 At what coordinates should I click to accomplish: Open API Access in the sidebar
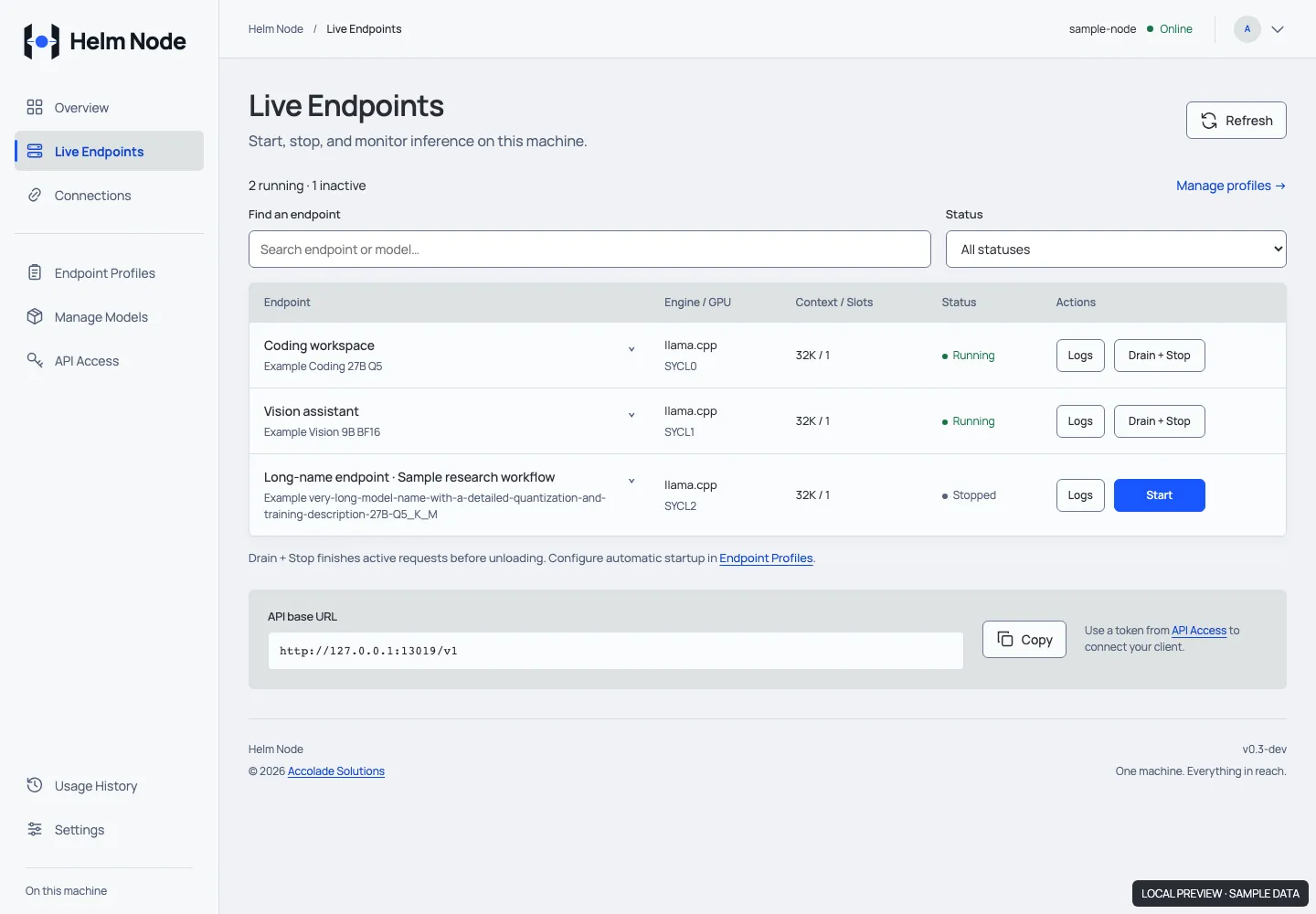point(109,361)
